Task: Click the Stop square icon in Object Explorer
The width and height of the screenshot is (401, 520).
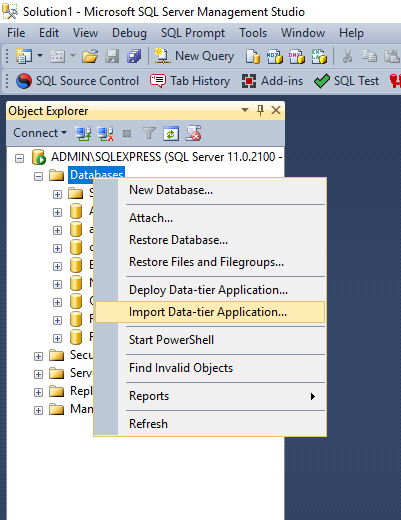Action: pyautogui.click(x=127, y=134)
